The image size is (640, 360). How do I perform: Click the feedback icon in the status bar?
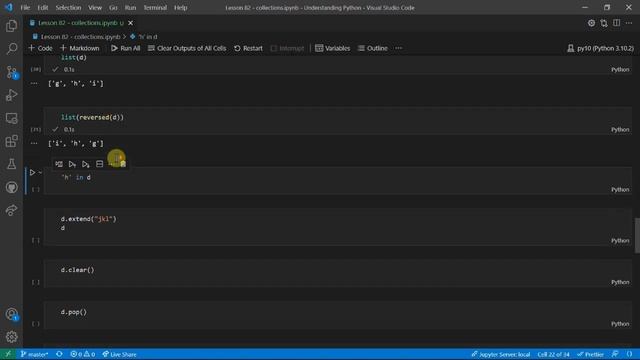(x=615, y=354)
